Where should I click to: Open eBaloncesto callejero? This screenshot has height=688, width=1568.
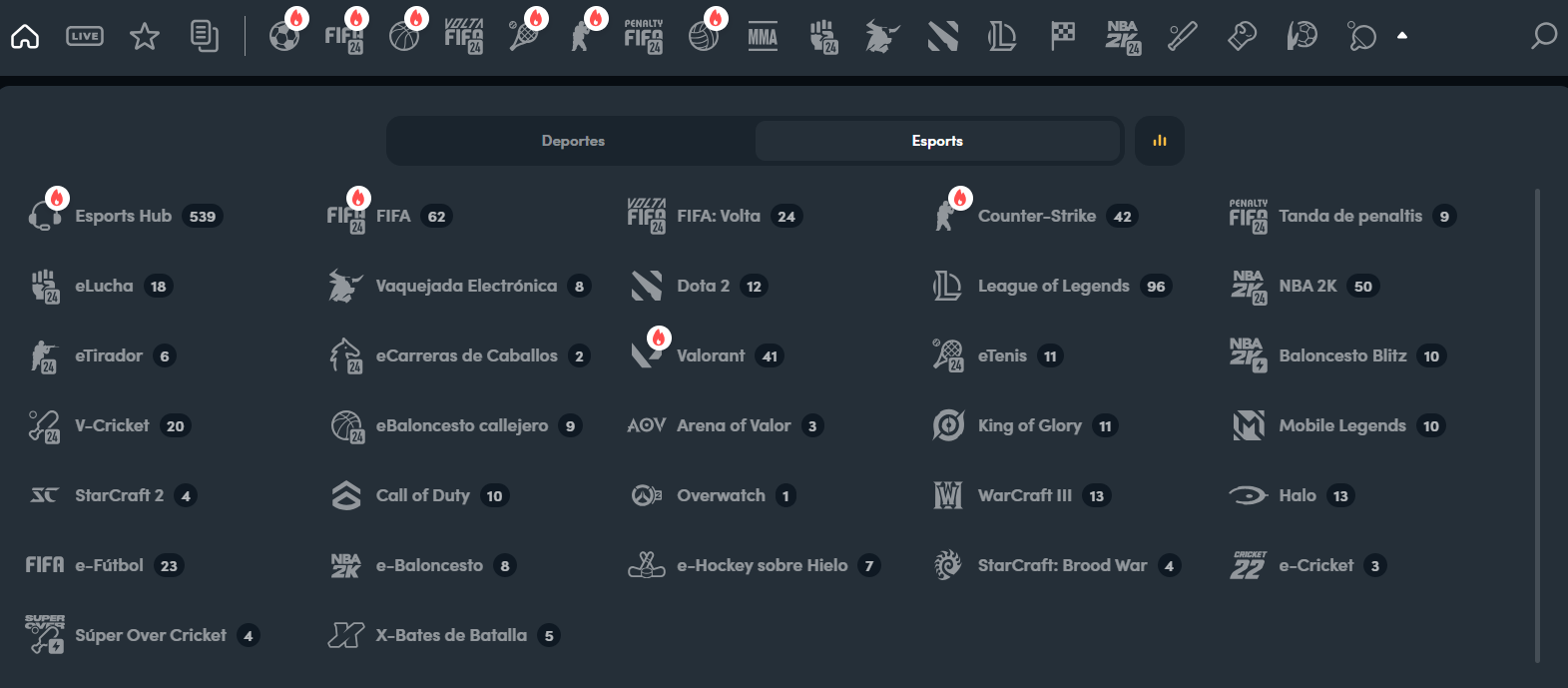pyautogui.click(x=456, y=425)
